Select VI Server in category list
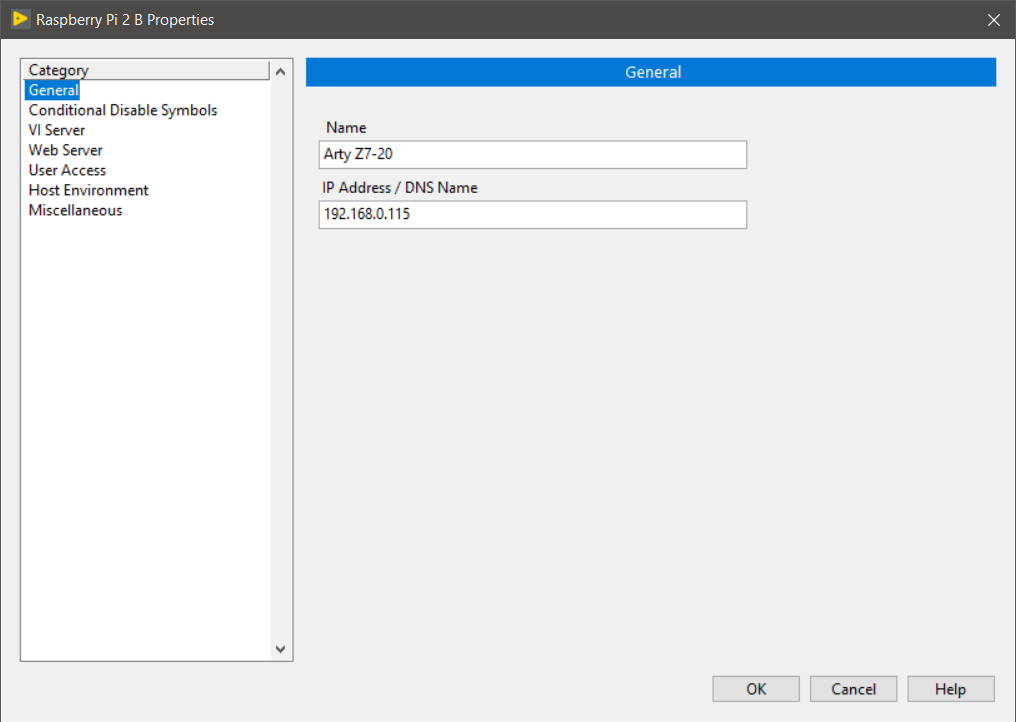The image size is (1016, 722). 57,130
